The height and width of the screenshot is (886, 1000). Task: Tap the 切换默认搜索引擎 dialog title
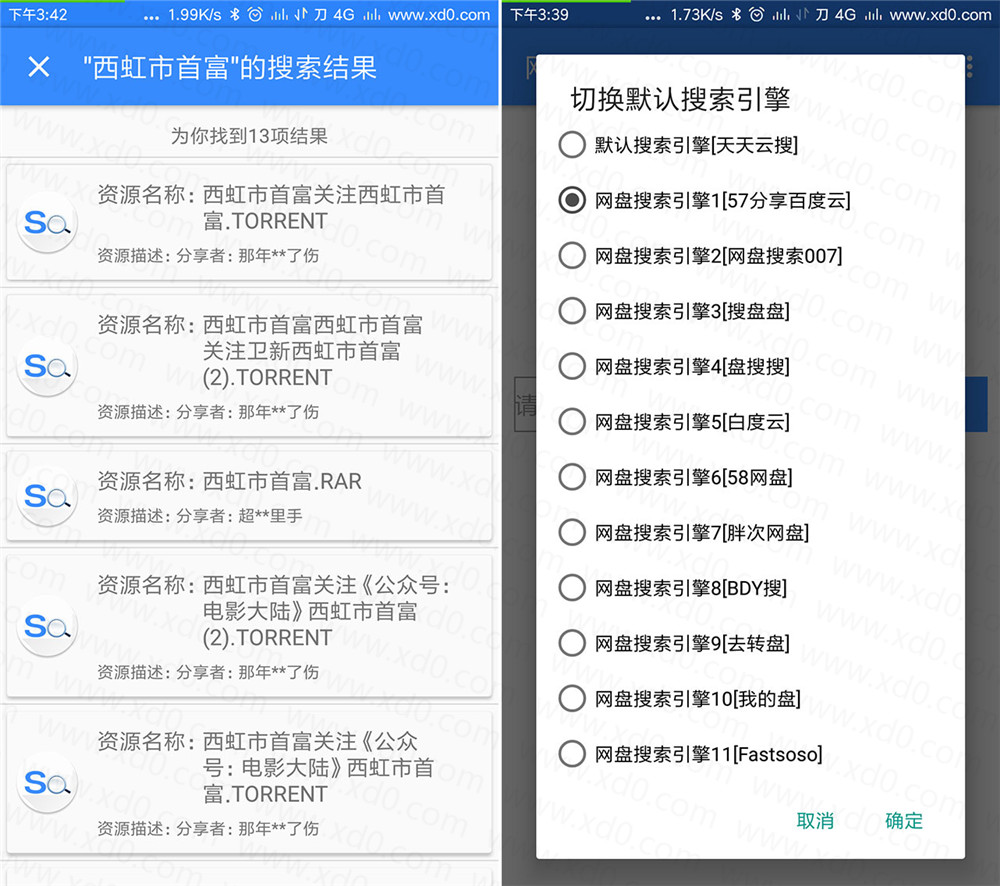680,100
